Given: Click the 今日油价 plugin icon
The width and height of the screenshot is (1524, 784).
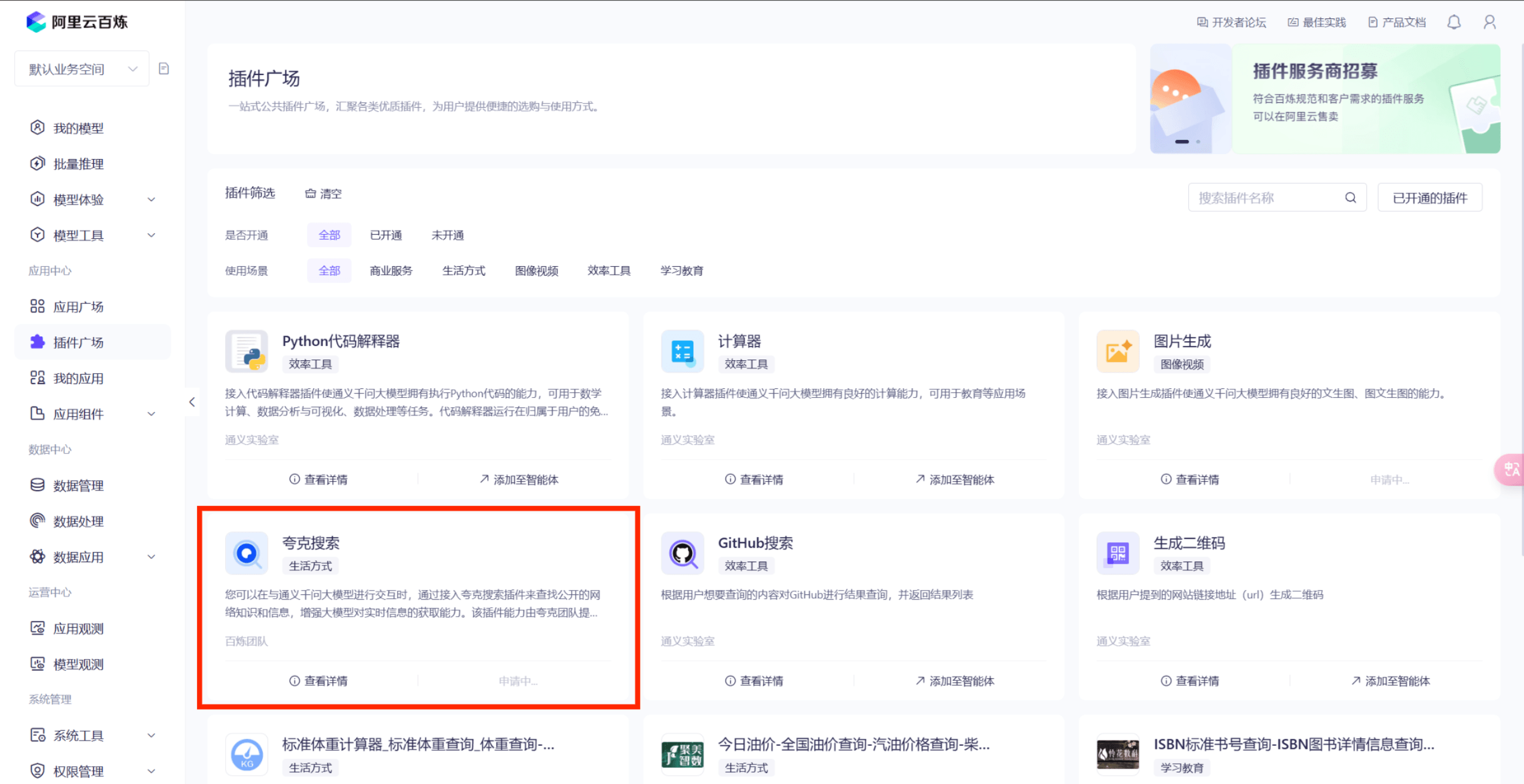Looking at the screenshot, I should [682, 755].
